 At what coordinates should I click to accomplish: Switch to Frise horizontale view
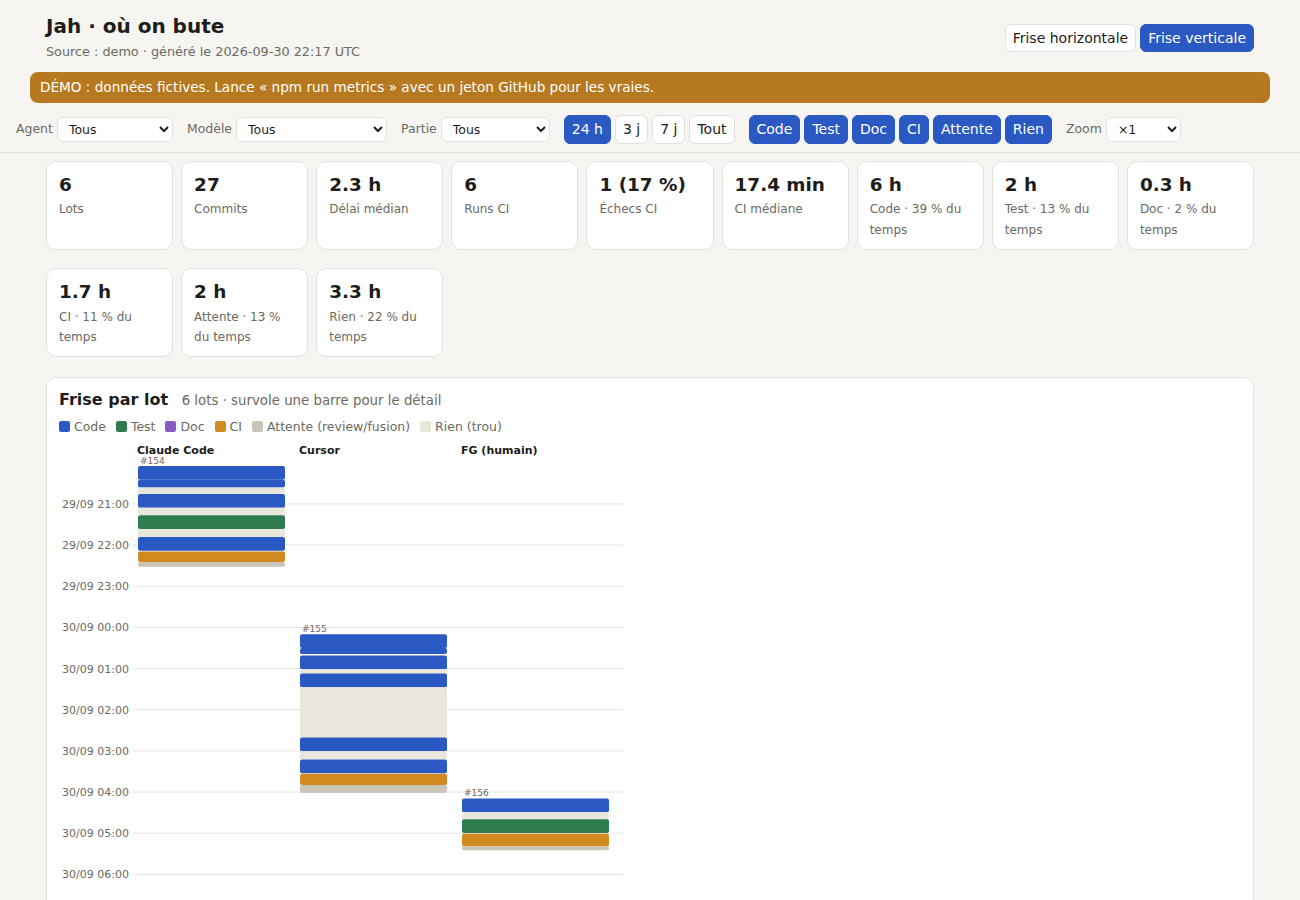click(1070, 38)
